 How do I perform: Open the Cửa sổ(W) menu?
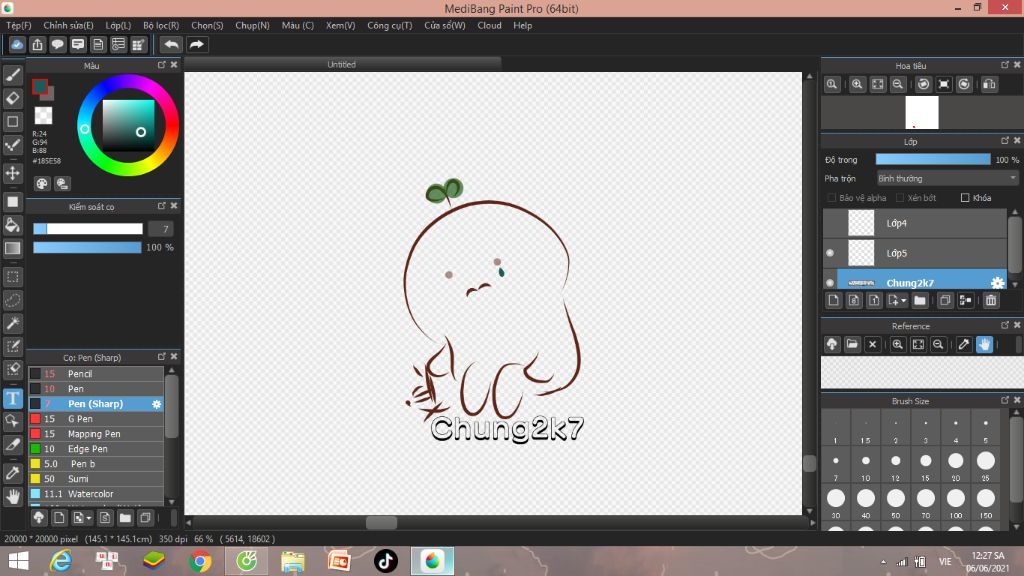445,25
